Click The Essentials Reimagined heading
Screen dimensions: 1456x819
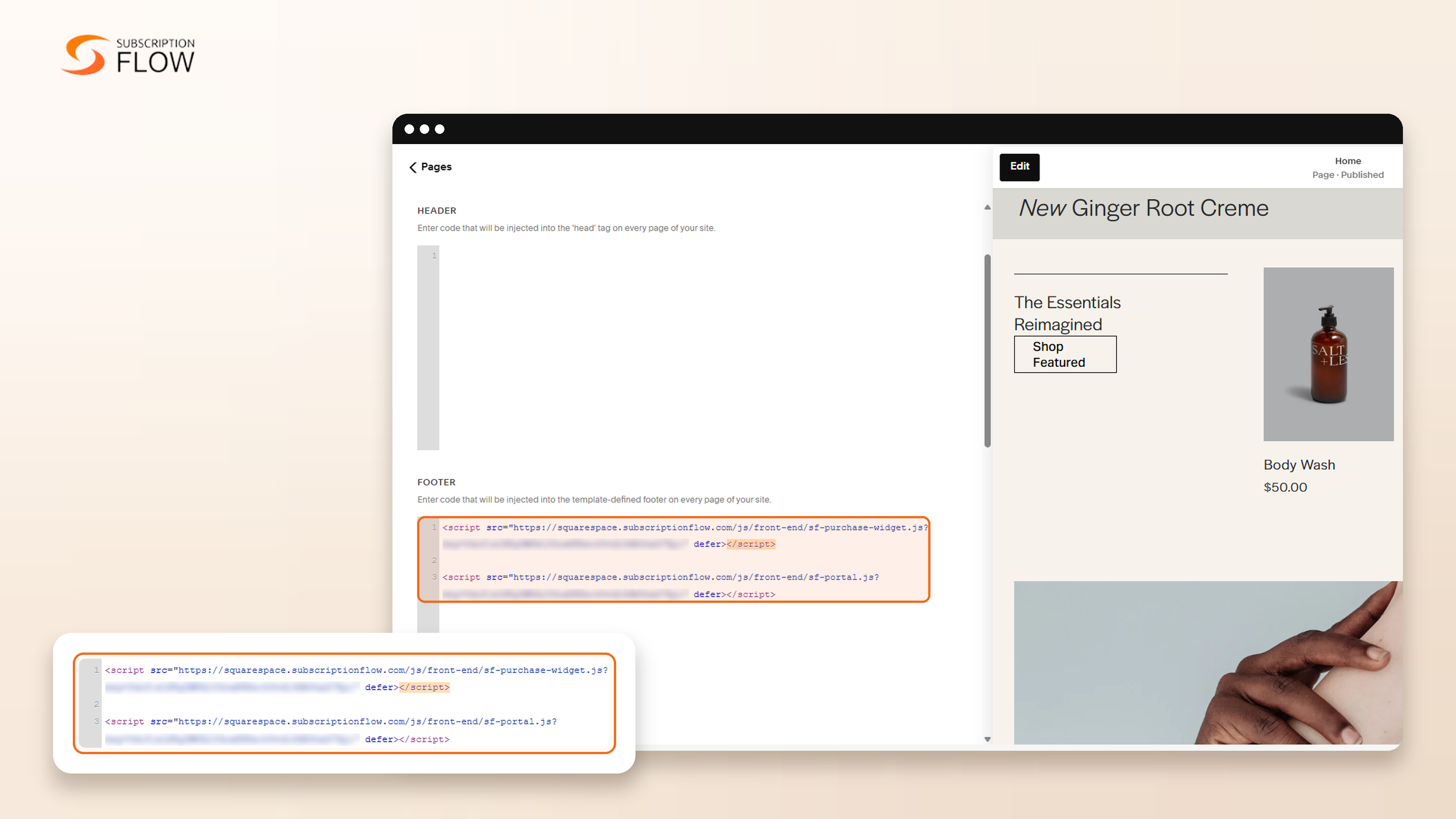(x=1067, y=313)
